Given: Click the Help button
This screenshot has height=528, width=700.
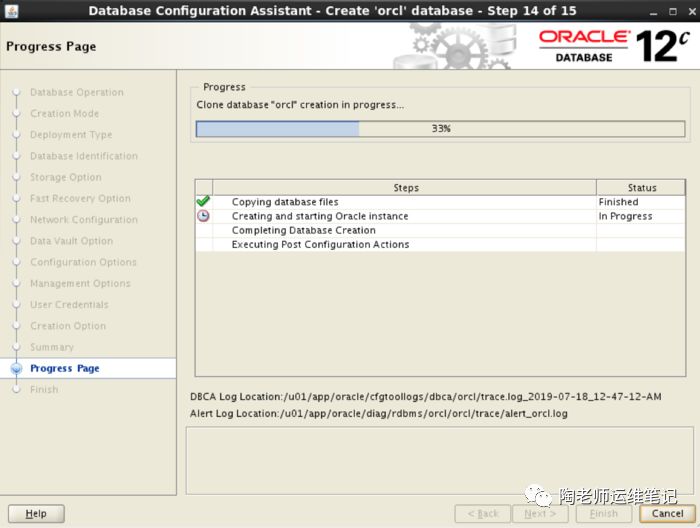Looking at the screenshot, I should click(x=36, y=514).
